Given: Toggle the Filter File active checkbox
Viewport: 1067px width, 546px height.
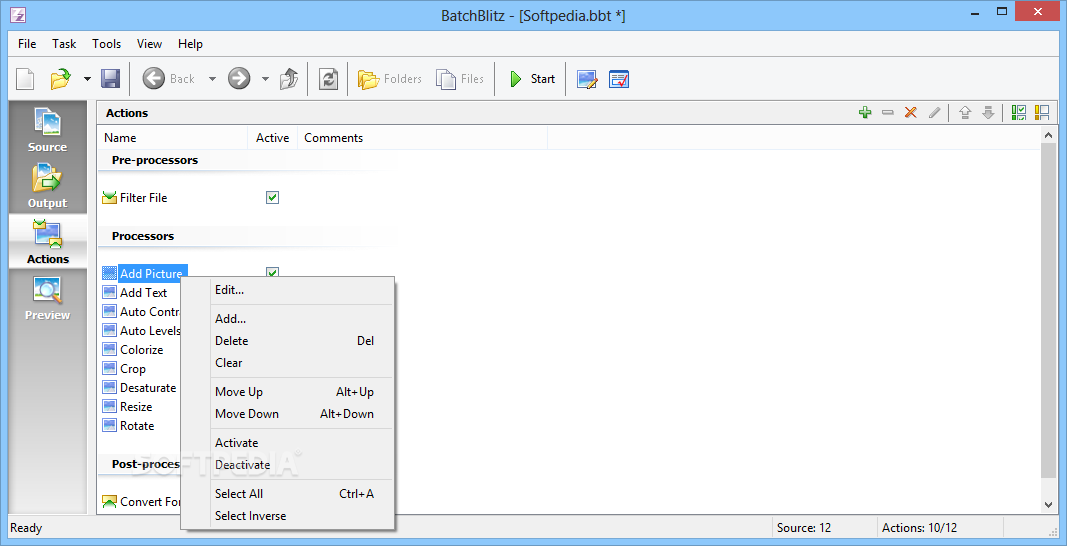Looking at the screenshot, I should [272, 197].
